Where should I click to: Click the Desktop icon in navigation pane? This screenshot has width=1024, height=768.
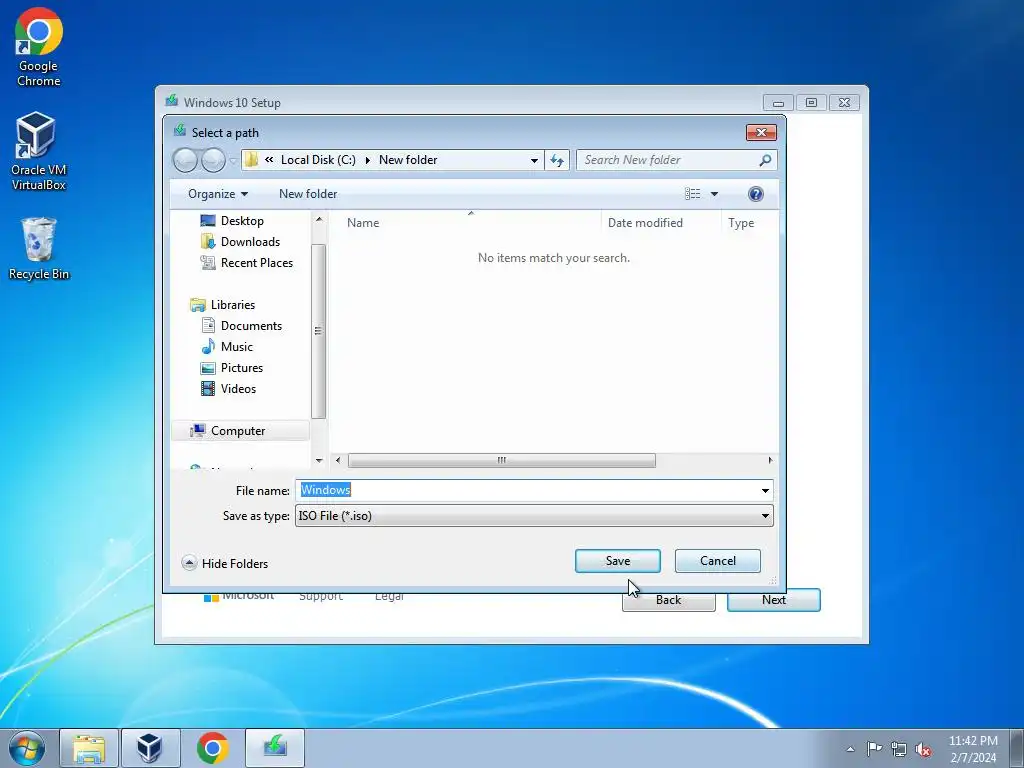click(x=208, y=221)
